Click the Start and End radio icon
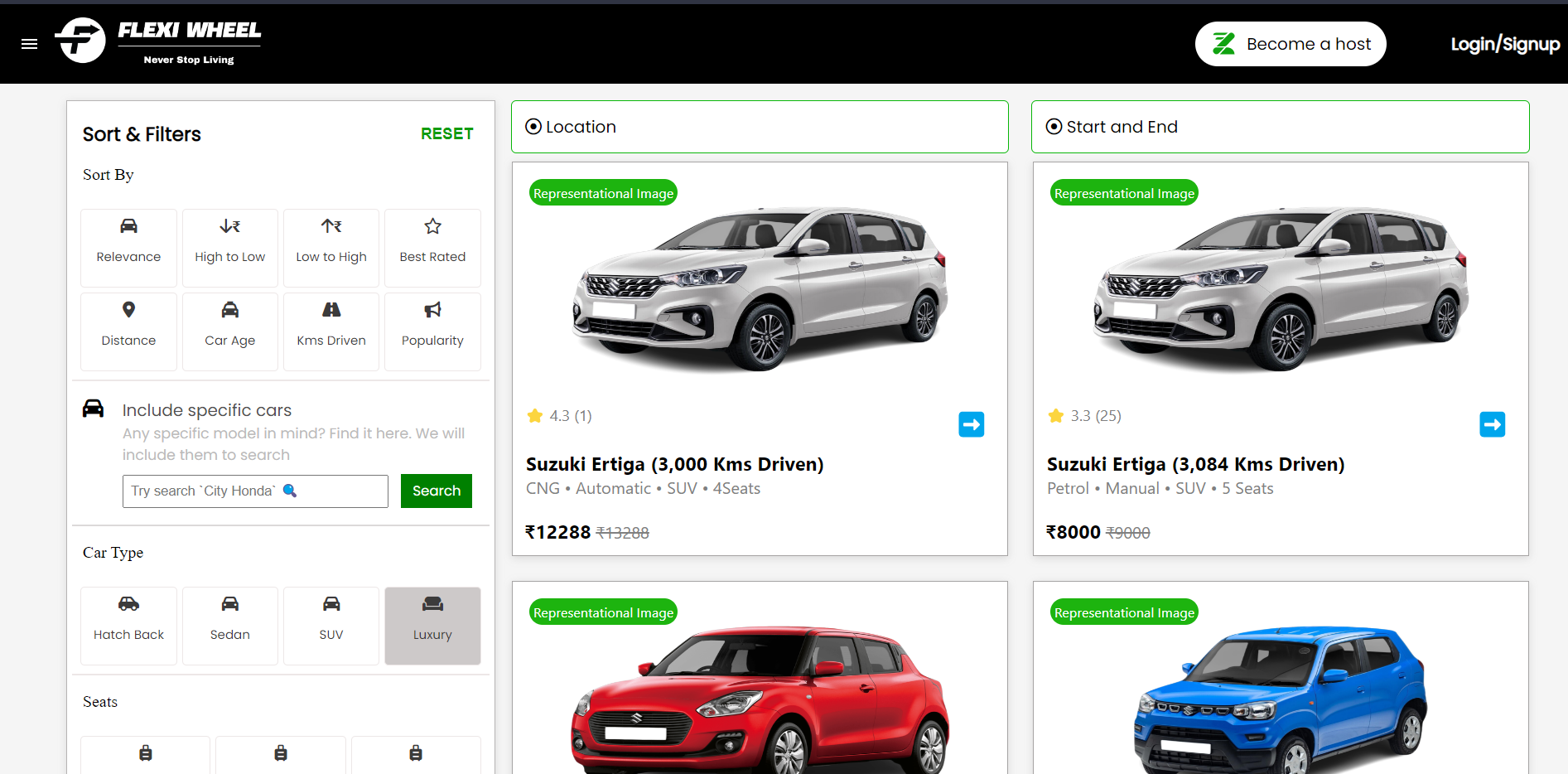Viewport: 1568px width, 774px height. [x=1054, y=127]
